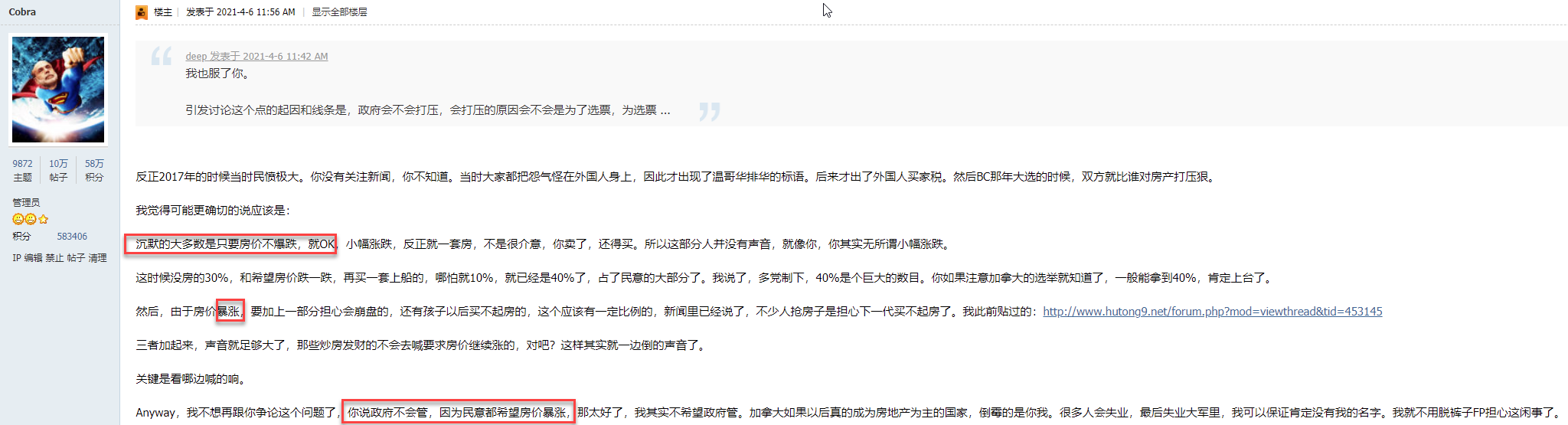Image resolution: width=1568 pixels, height=425 pixels.
Task: Click the quoted text 我也服了你。
Action: pos(217,74)
